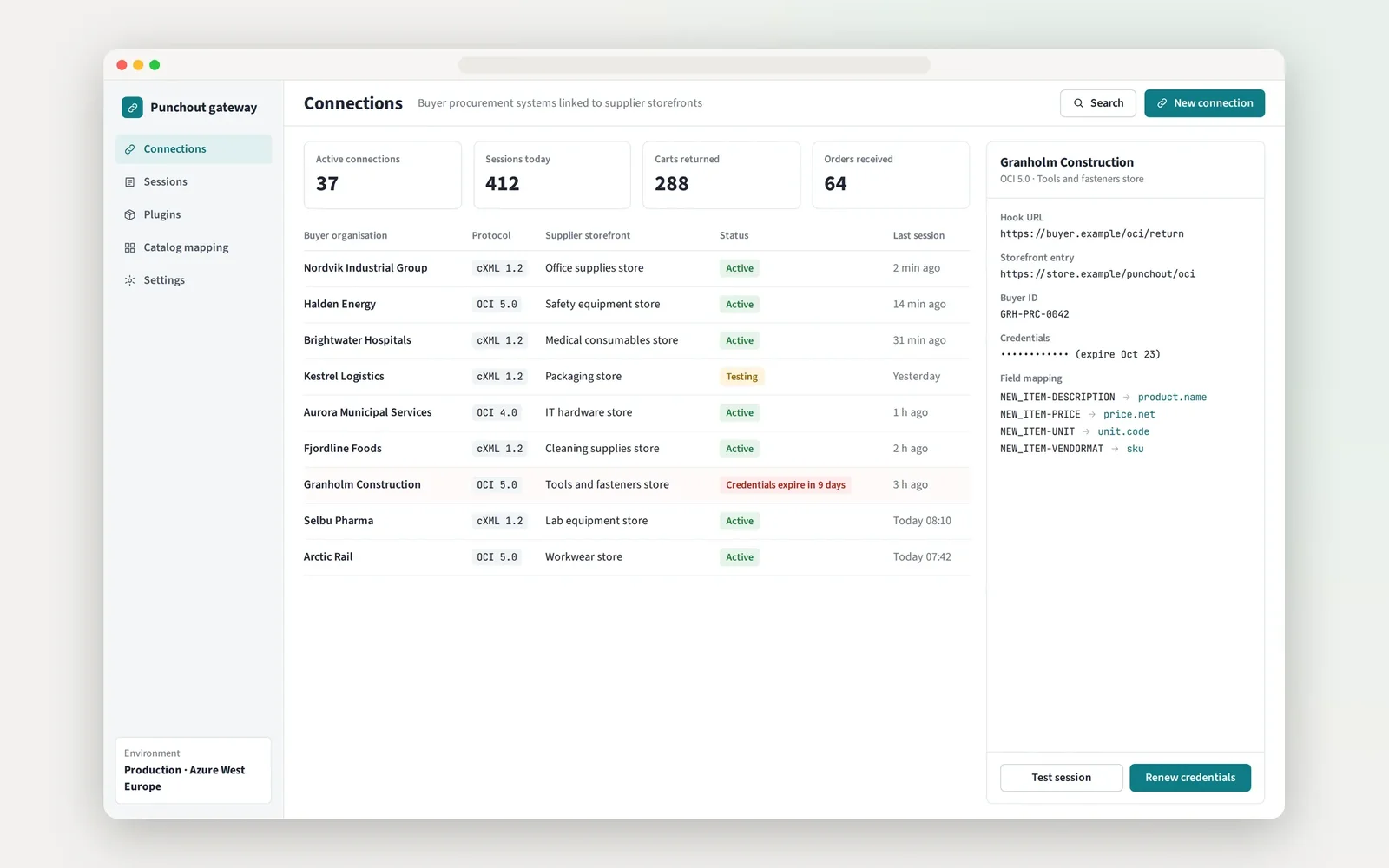Click the Carts returned stat card

[x=721, y=175]
